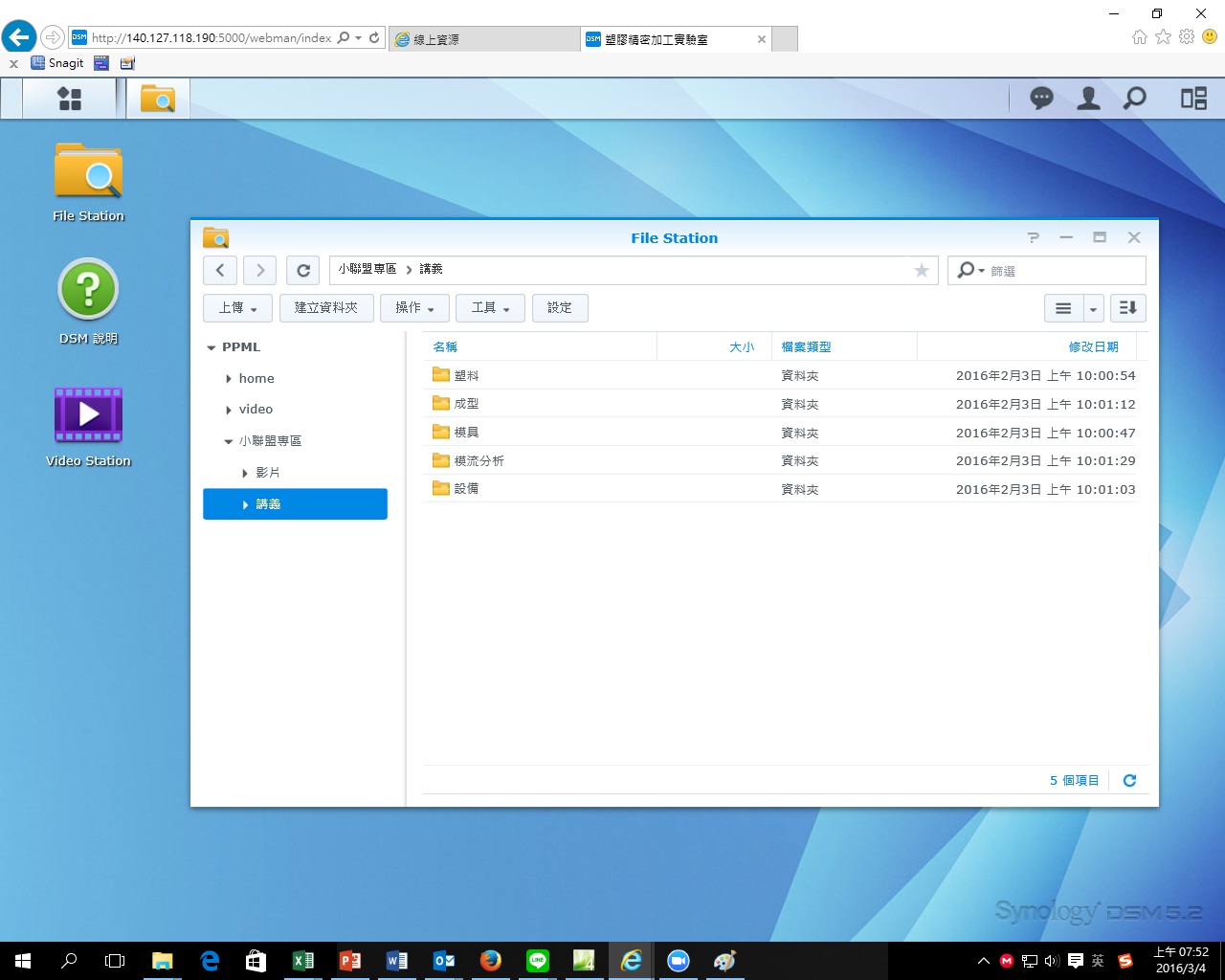Open the 操作 action dropdown
This screenshot has width=1225, height=980.
coord(414,308)
